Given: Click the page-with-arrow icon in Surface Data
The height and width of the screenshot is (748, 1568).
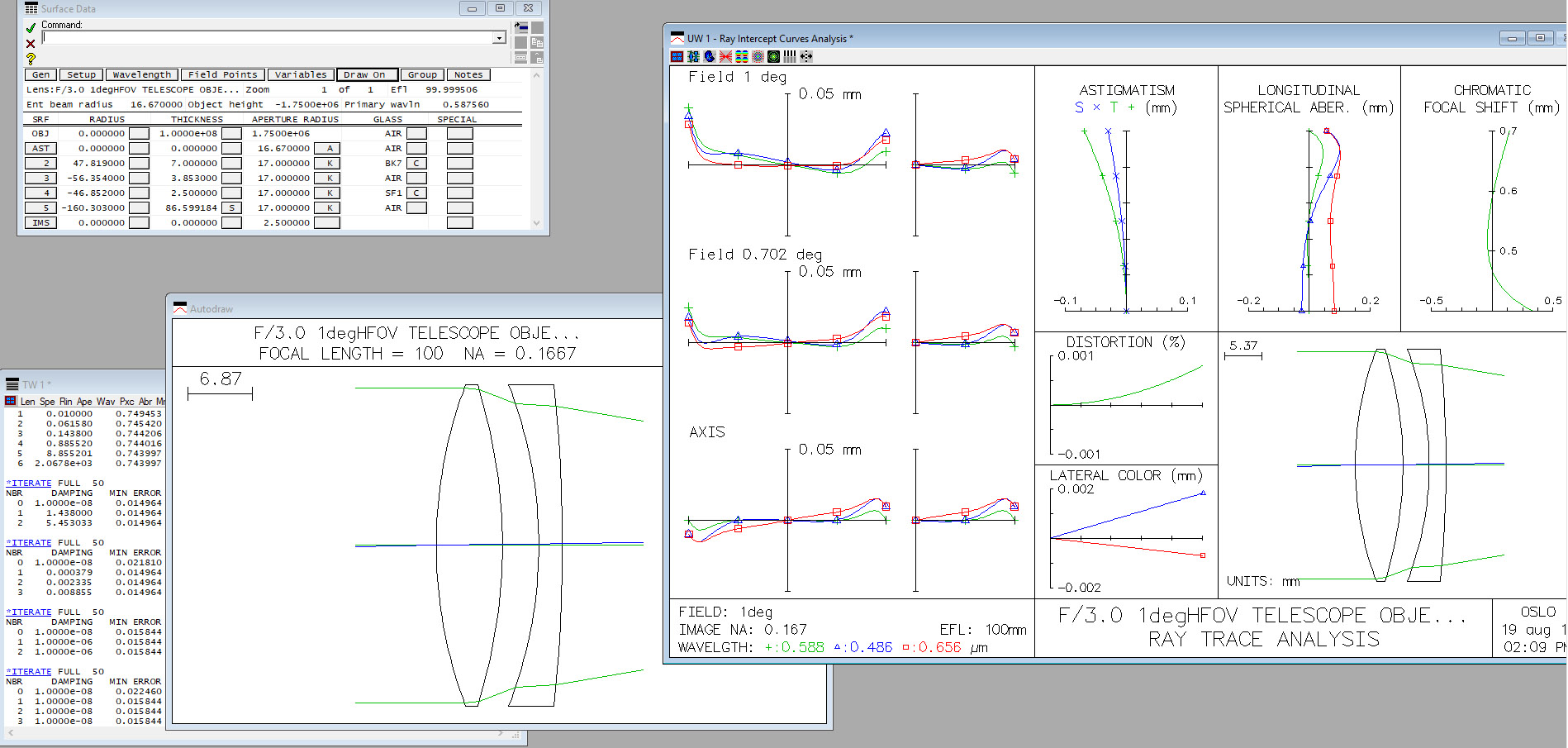Looking at the screenshot, I should click(537, 58).
